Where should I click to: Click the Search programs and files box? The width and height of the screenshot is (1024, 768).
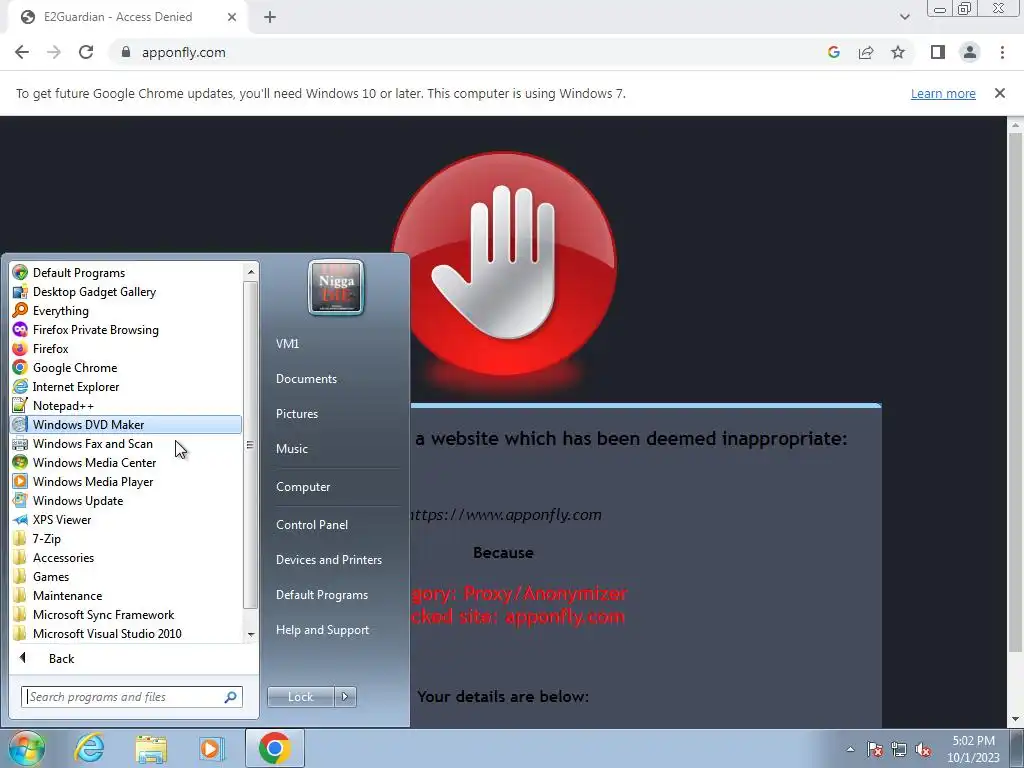click(x=132, y=697)
